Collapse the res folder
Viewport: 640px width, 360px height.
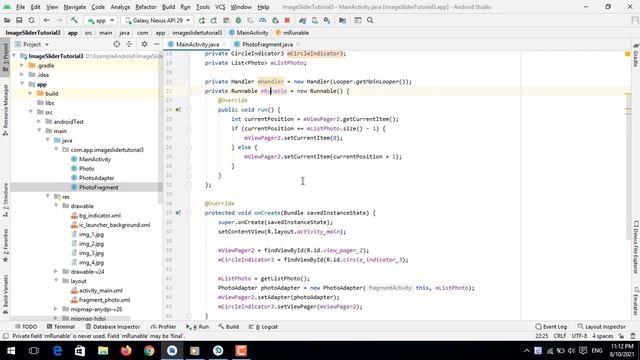pos(48,196)
